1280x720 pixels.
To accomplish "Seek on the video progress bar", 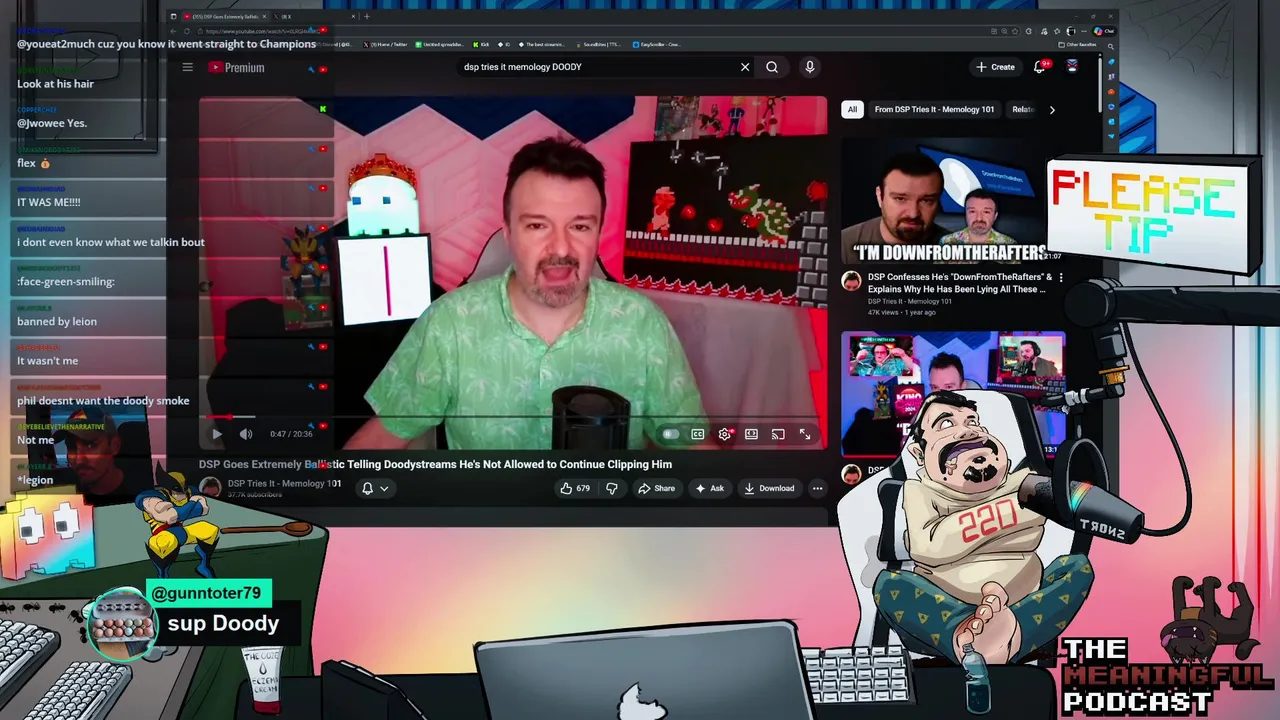I will 512,417.
